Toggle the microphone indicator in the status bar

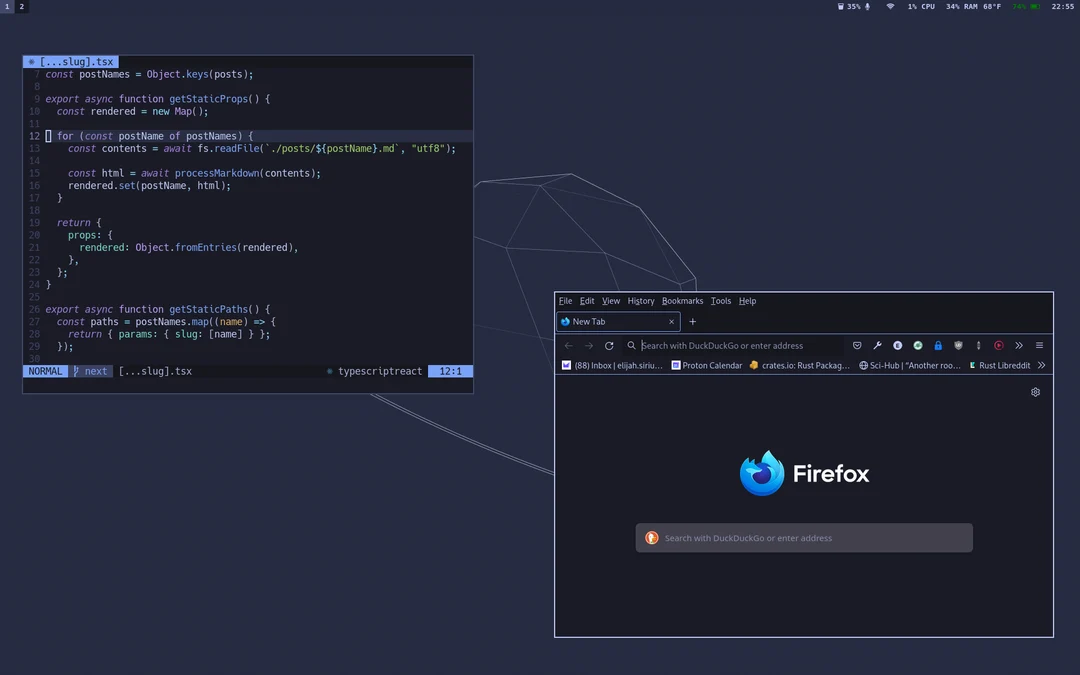[x=866, y=6]
